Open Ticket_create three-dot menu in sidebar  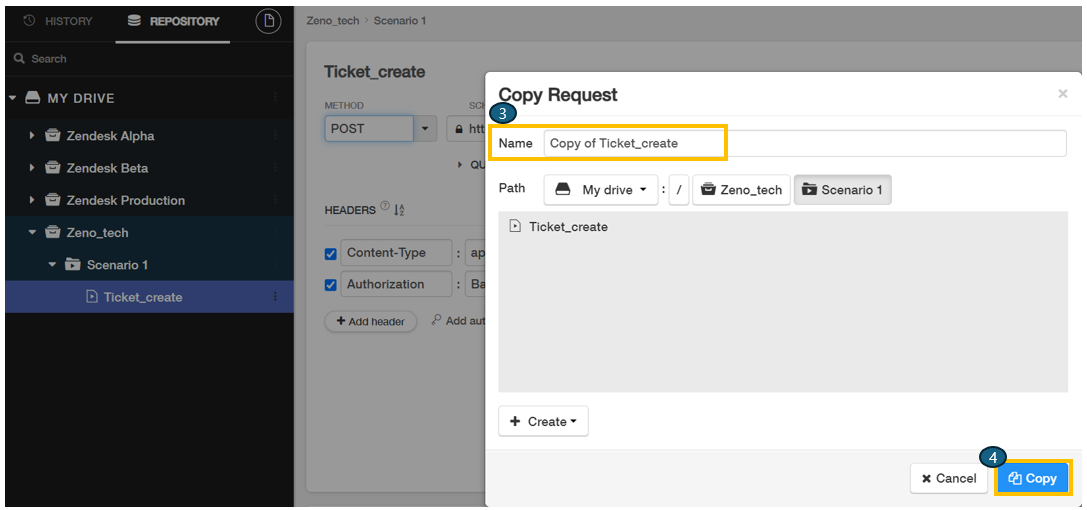275,297
